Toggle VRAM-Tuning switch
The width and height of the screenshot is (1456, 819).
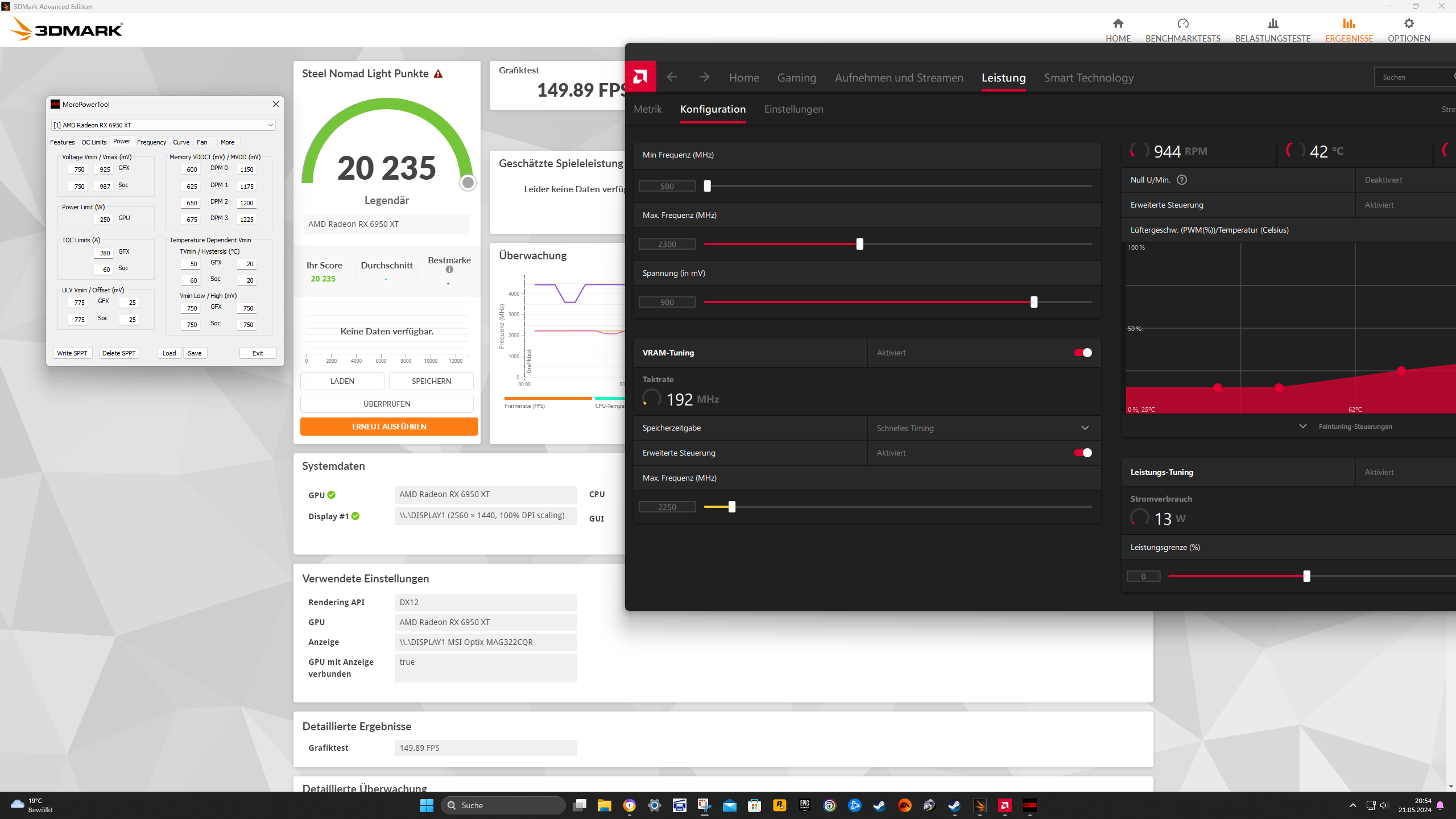click(x=1082, y=353)
